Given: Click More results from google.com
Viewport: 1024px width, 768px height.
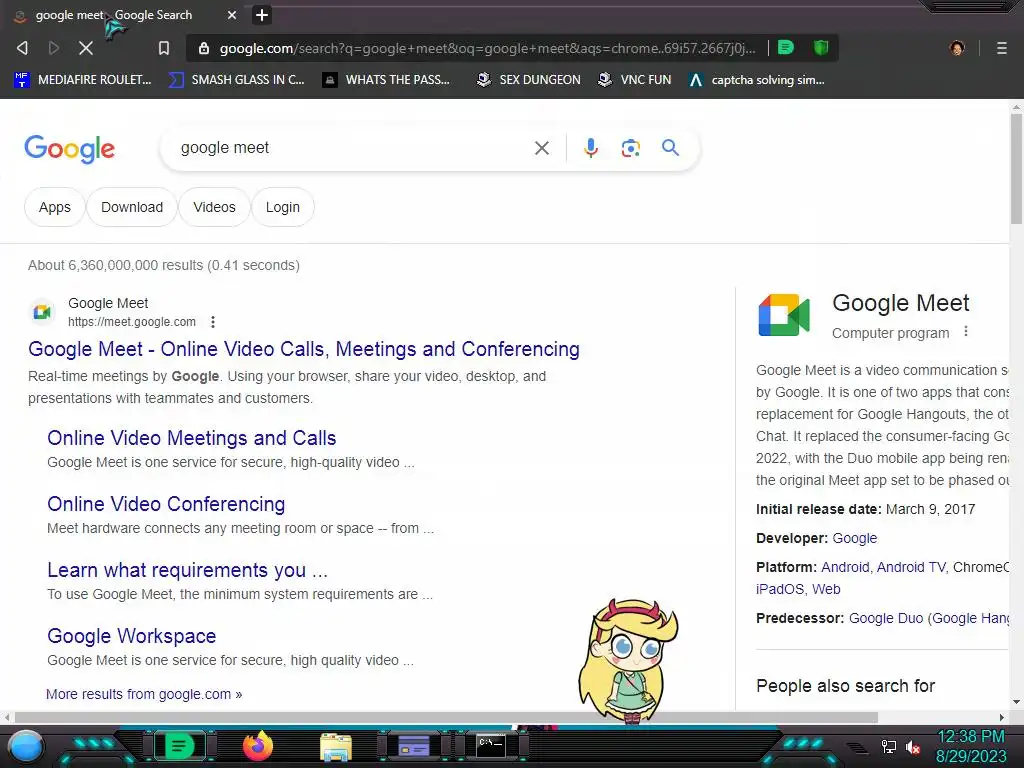Looking at the screenshot, I should (x=144, y=694).
